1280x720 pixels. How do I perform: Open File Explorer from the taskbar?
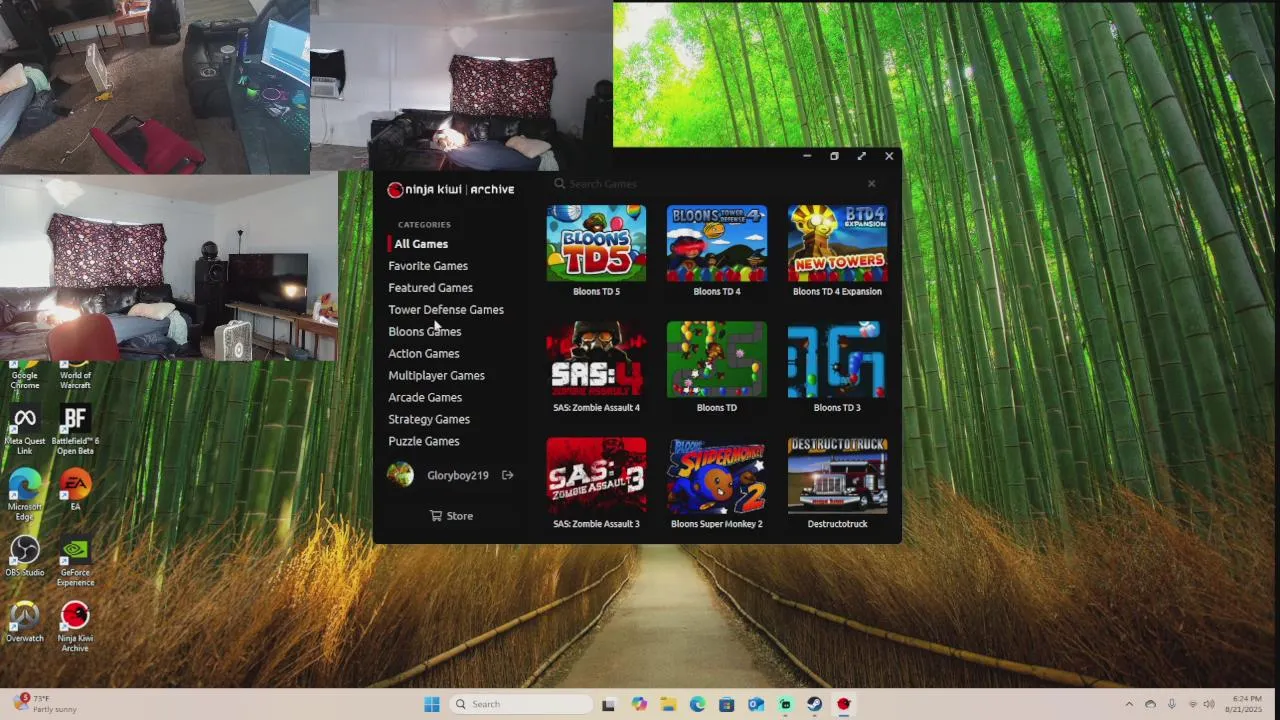pyautogui.click(x=668, y=704)
